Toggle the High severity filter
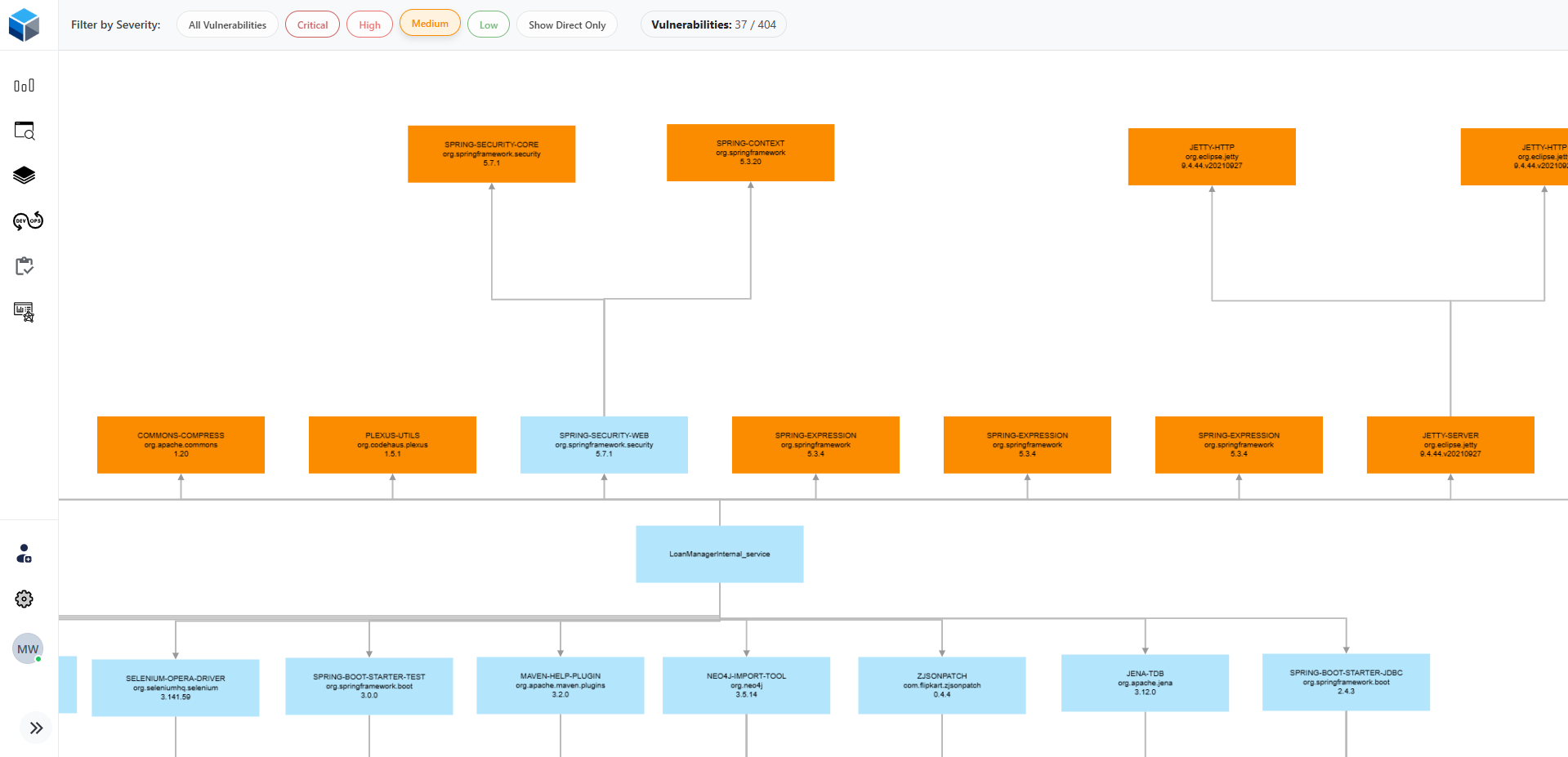The height and width of the screenshot is (757, 1568). pyautogui.click(x=369, y=24)
